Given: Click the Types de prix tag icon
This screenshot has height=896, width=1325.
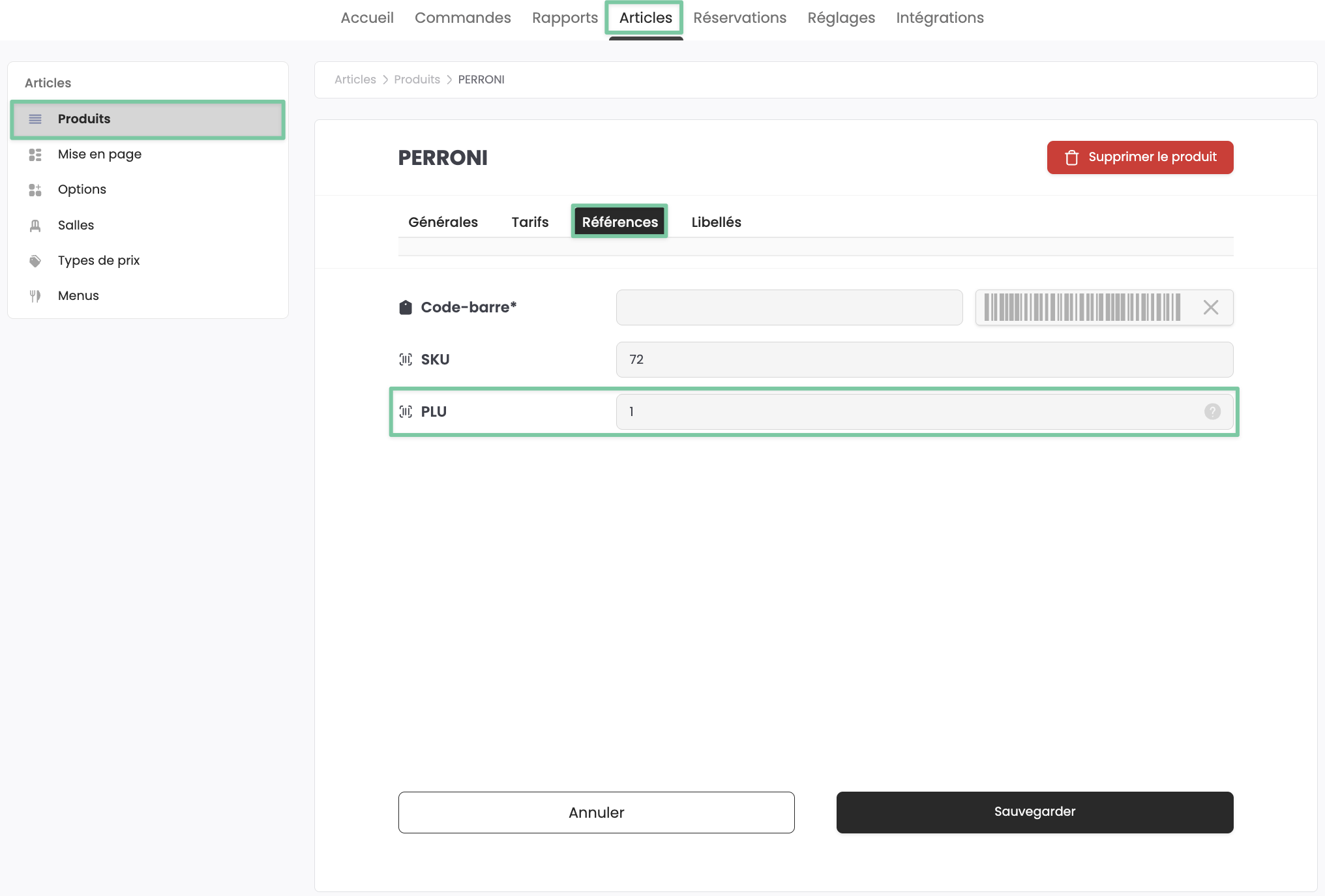Looking at the screenshot, I should click(x=35, y=261).
